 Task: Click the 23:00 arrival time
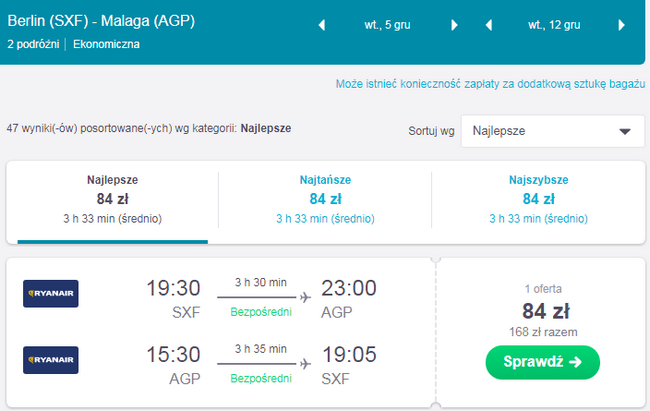349,288
